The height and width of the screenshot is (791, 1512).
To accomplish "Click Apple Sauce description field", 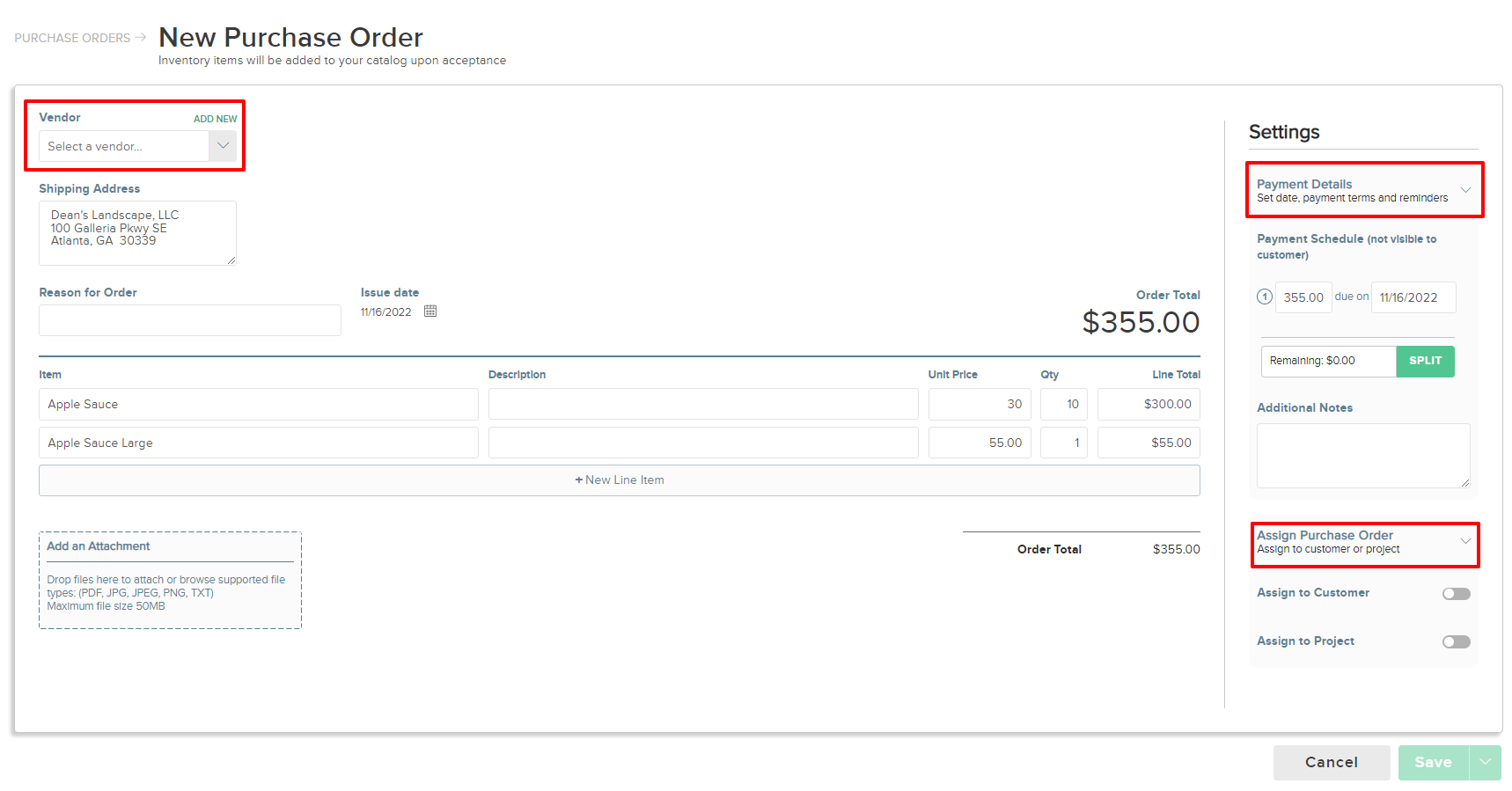I will pyautogui.click(x=703, y=404).
